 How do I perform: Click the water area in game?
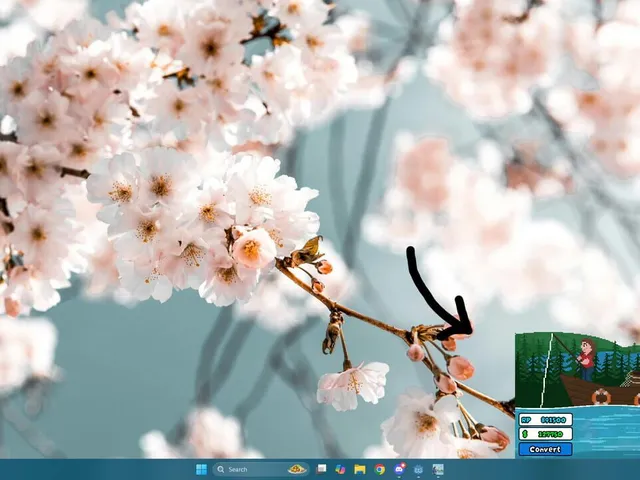[x=606, y=433]
